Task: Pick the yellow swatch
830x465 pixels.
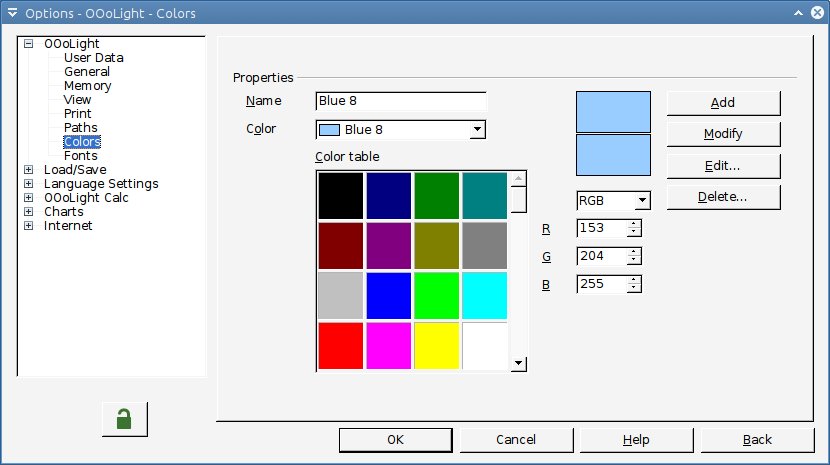Action: pyautogui.click(x=437, y=346)
